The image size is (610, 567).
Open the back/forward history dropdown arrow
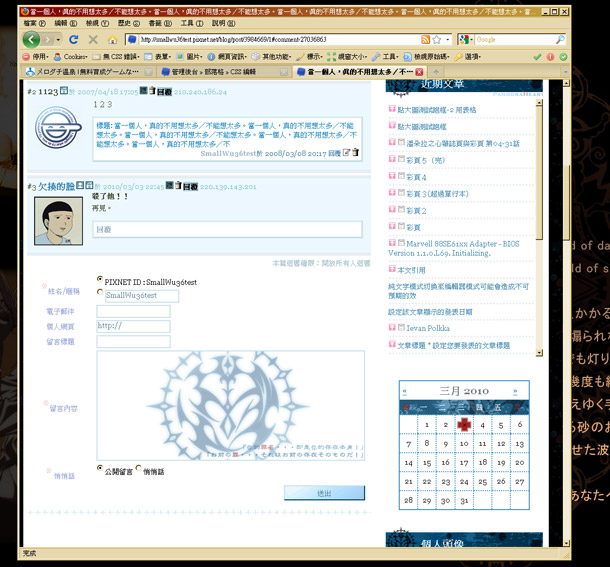[x=58, y=40]
